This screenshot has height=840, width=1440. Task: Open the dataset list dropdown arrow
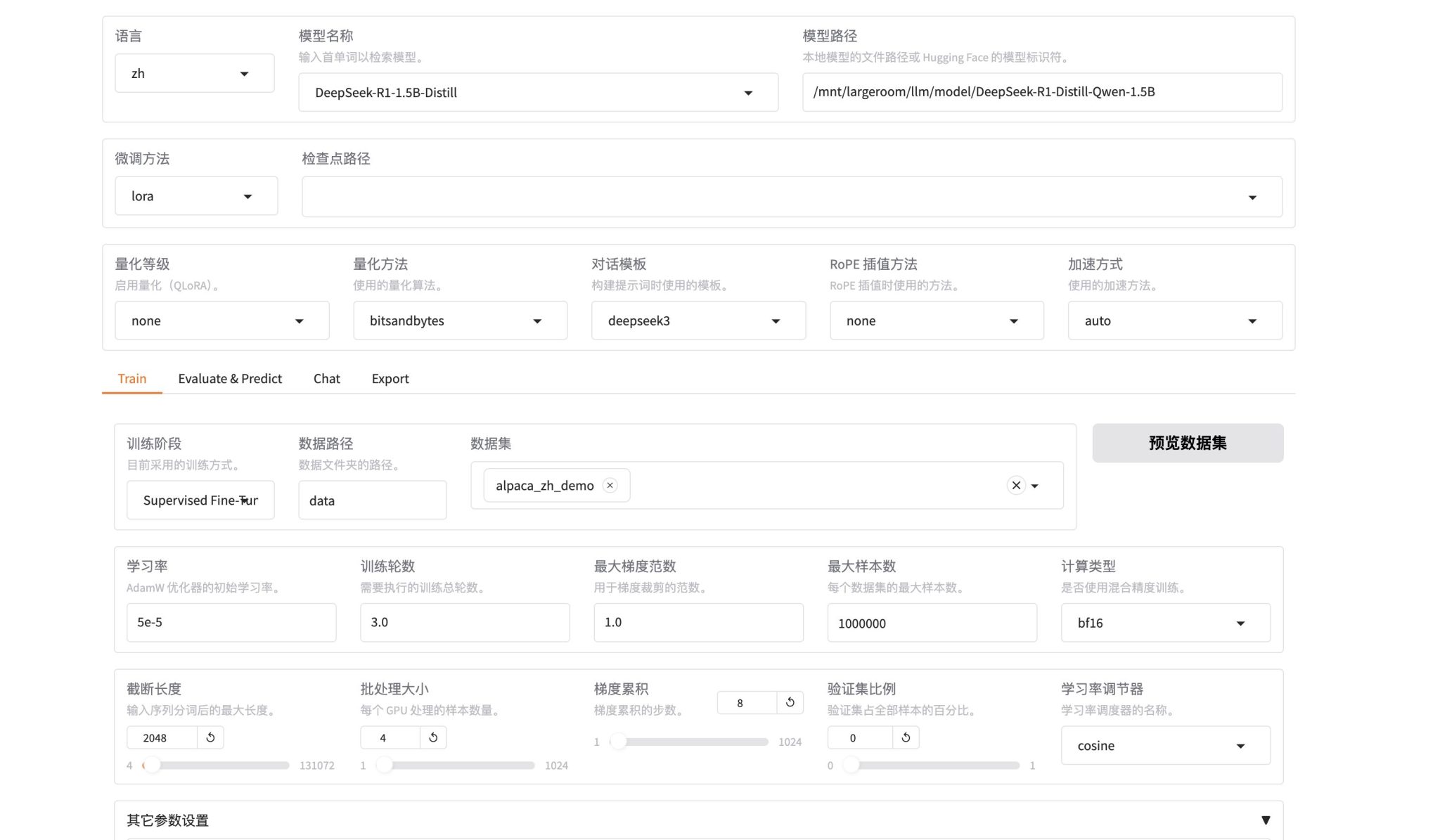coord(1035,486)
